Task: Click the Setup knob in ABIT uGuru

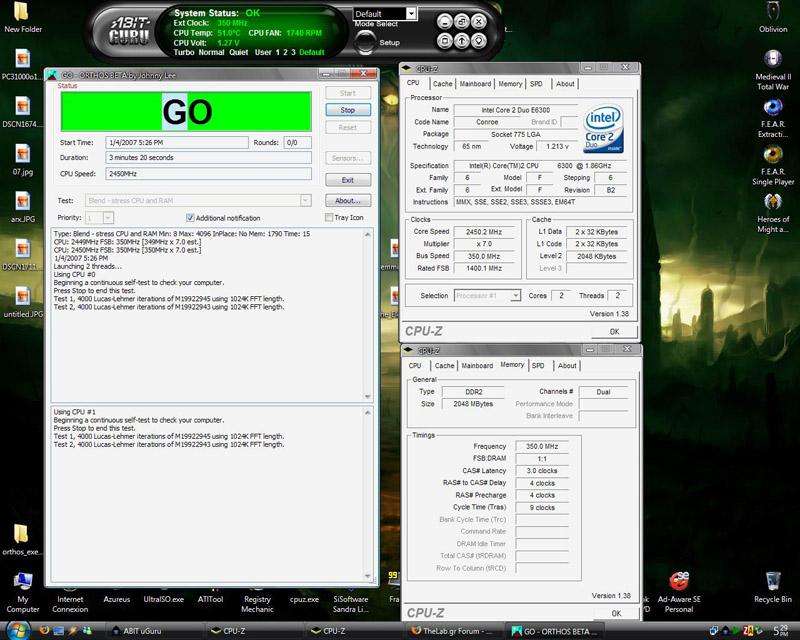Action: point(365,42)
